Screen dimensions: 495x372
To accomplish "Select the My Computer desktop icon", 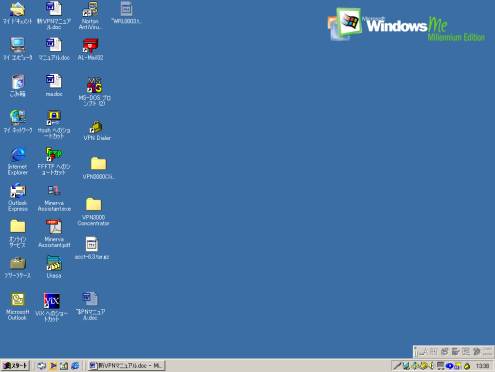I will pos(18,49).
